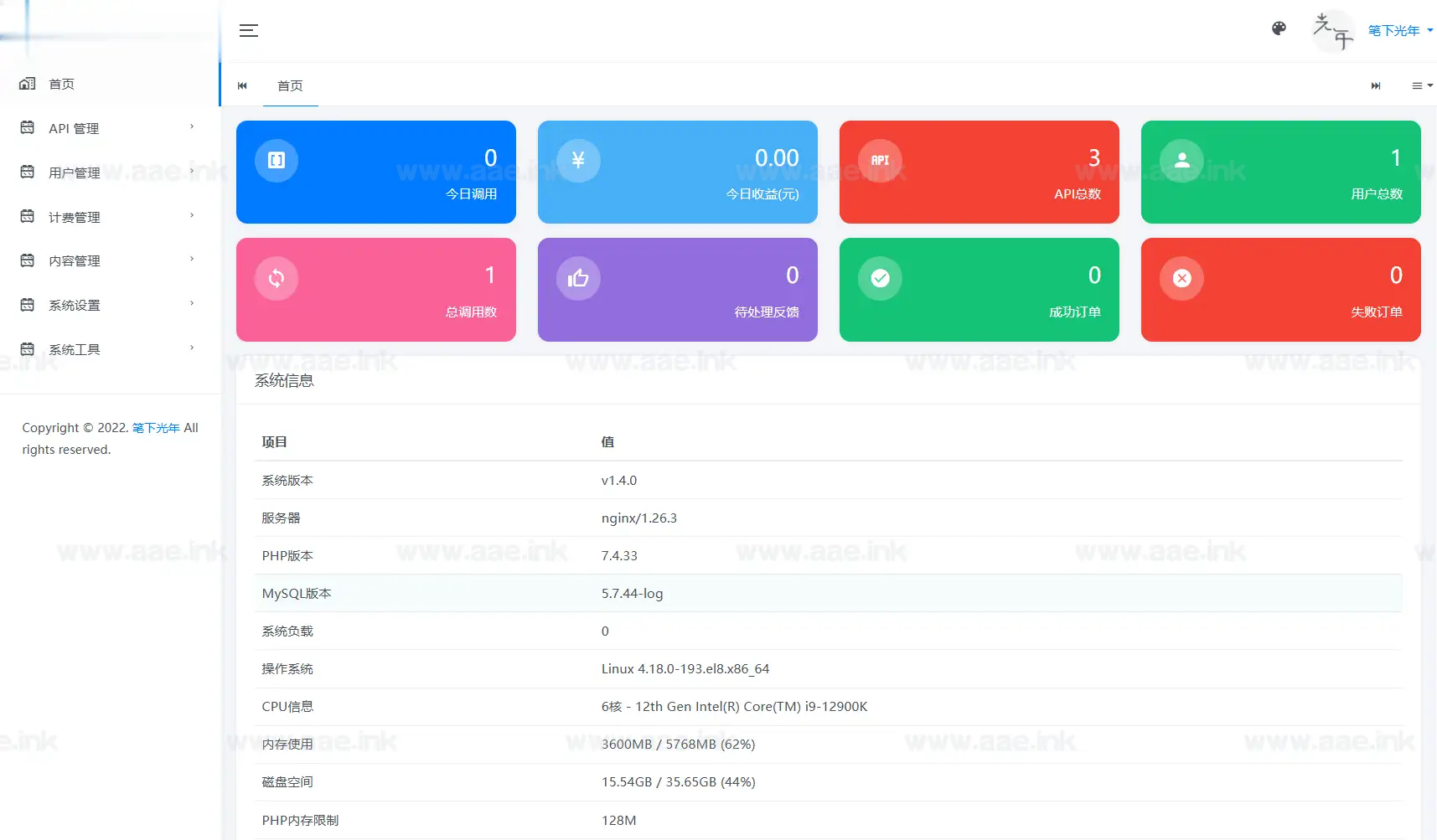
Task: Click the person icon on 用户总数 card
Action: click(1181, 160)
